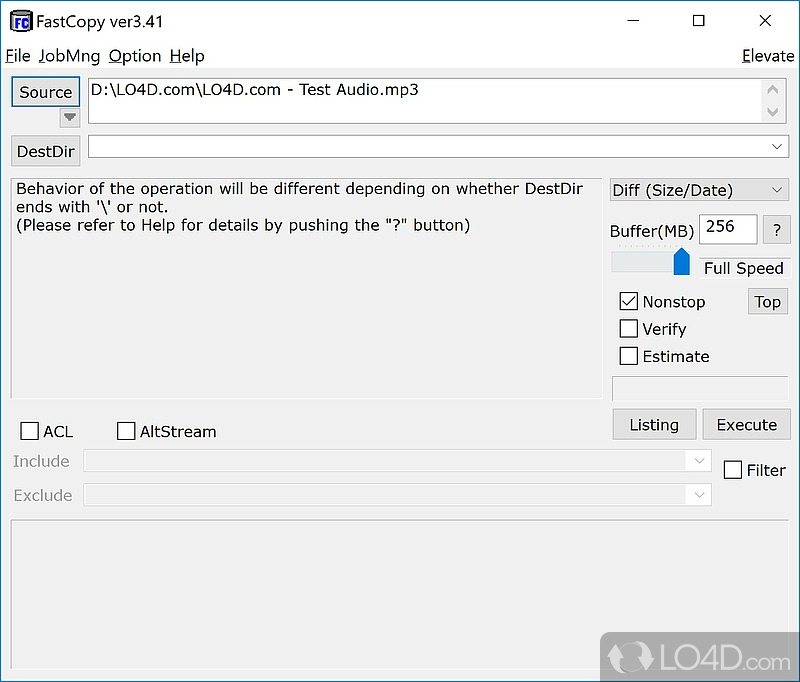Click the Execute button

(x=746, y=424)
